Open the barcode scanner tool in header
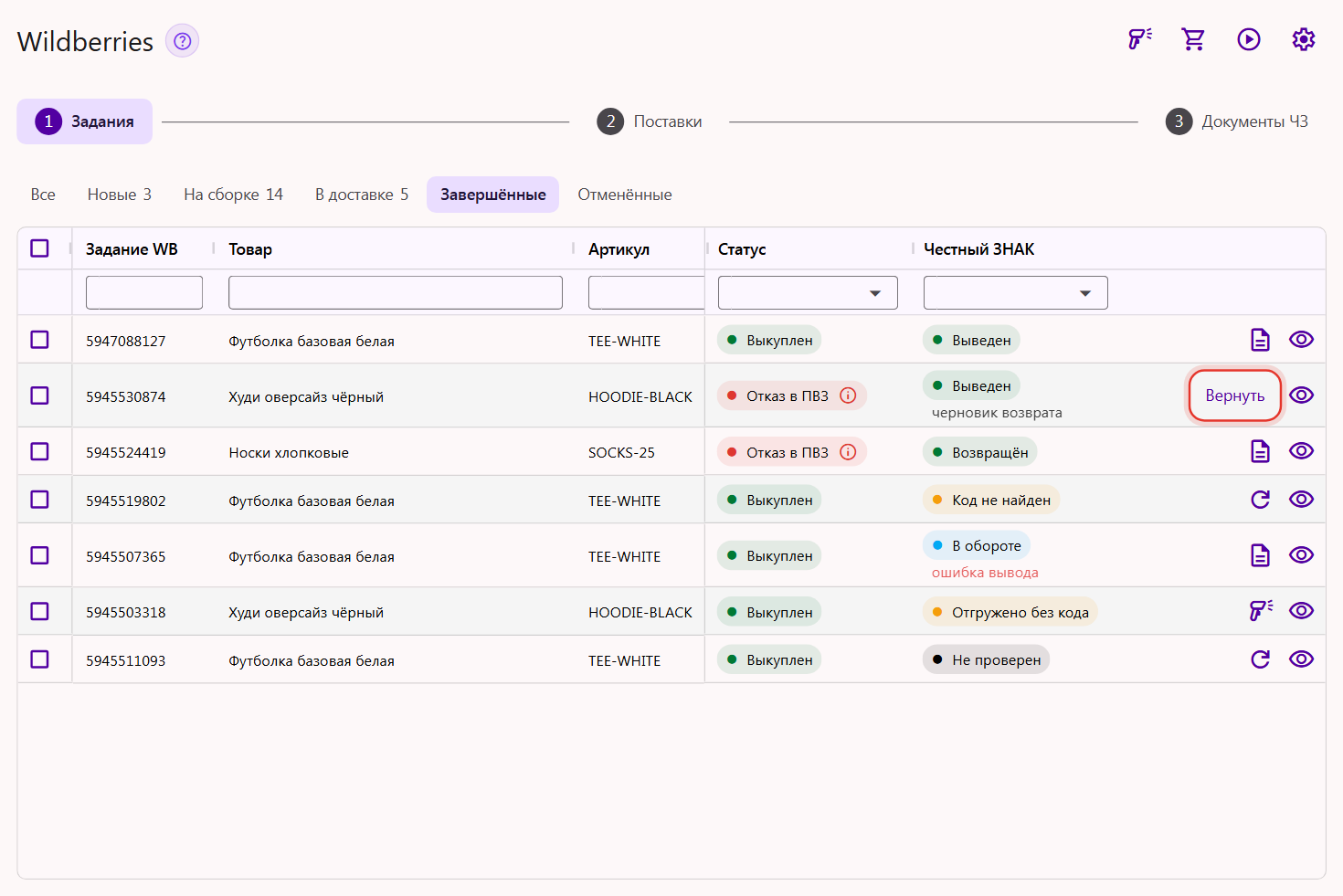Viewport: 1343px width, 896px height. click(x=1139, y=39)
